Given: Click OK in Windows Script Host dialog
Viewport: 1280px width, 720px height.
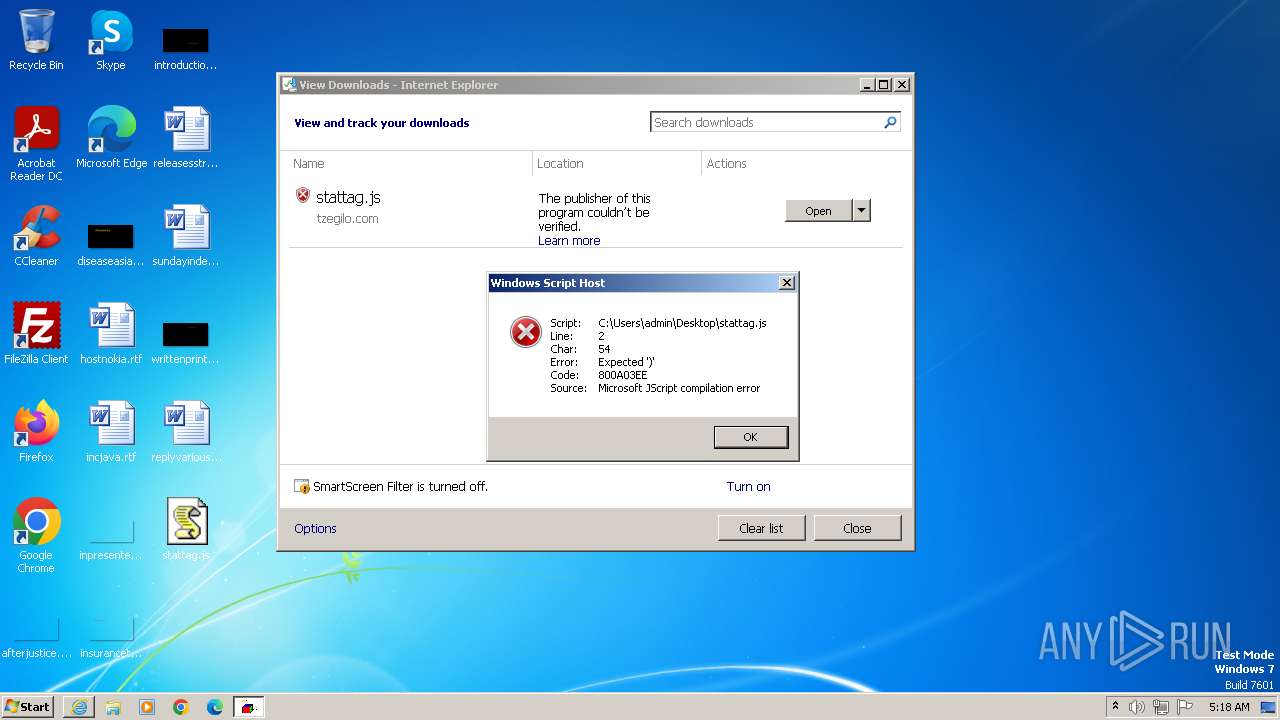Looking at the screenshot, I should click(750, 437).
